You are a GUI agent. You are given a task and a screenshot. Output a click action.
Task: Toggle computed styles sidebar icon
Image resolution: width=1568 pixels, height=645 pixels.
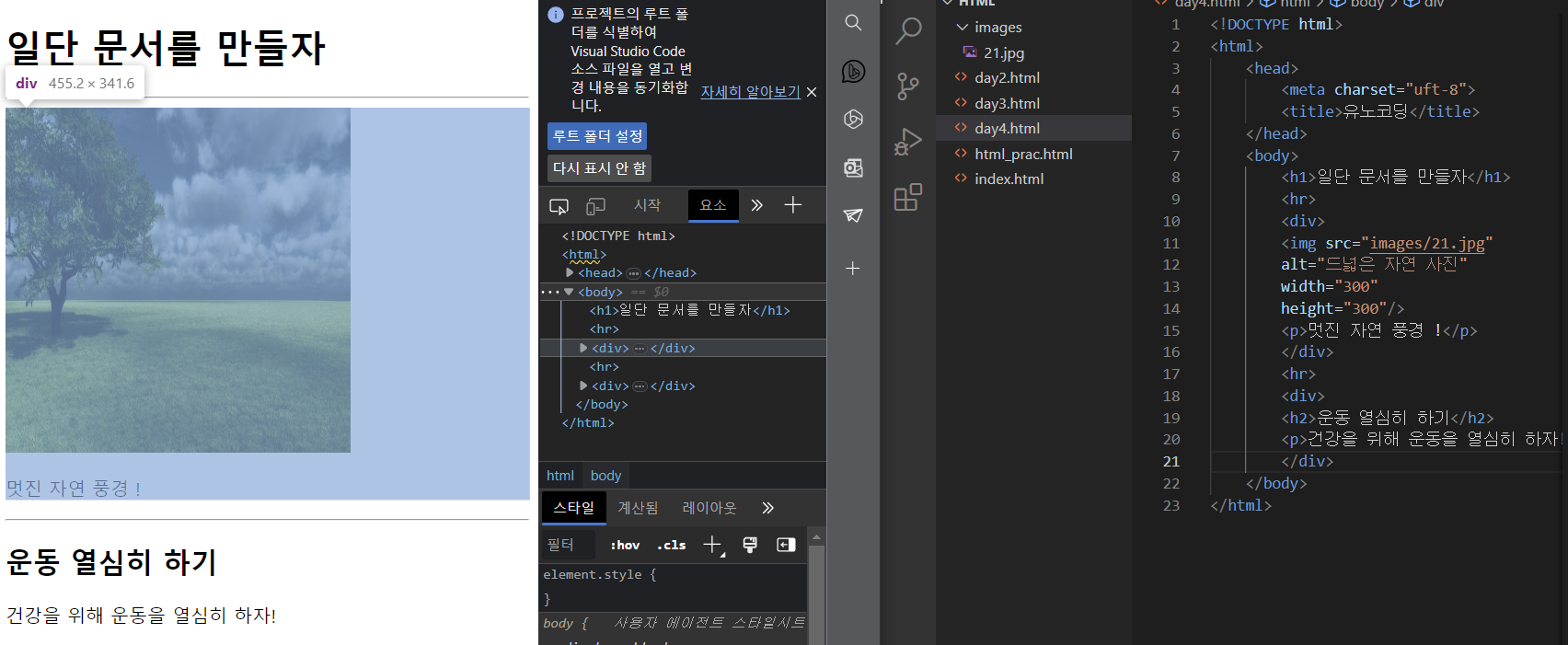(786, 545)
